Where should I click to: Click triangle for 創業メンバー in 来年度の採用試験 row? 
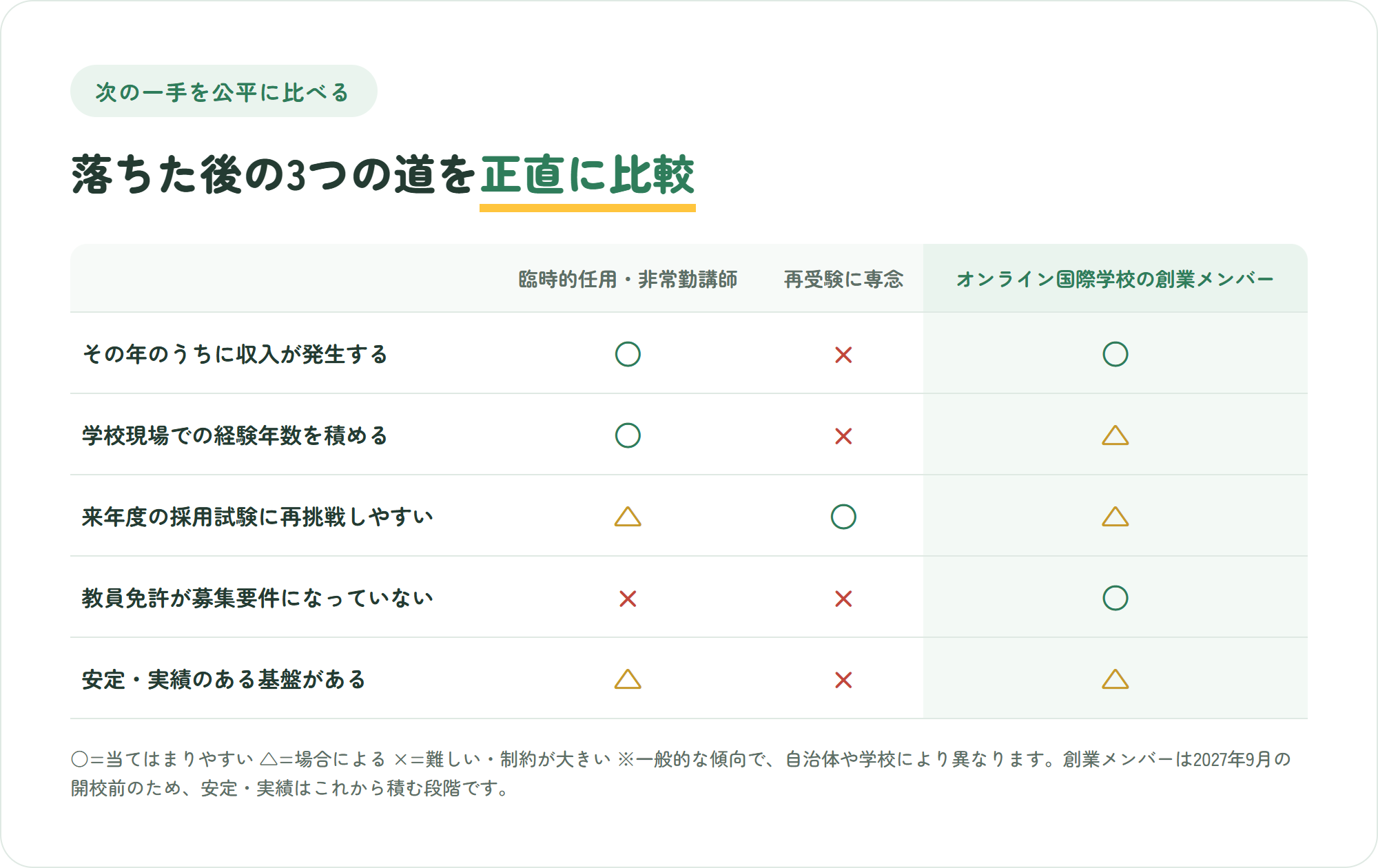1115,517
